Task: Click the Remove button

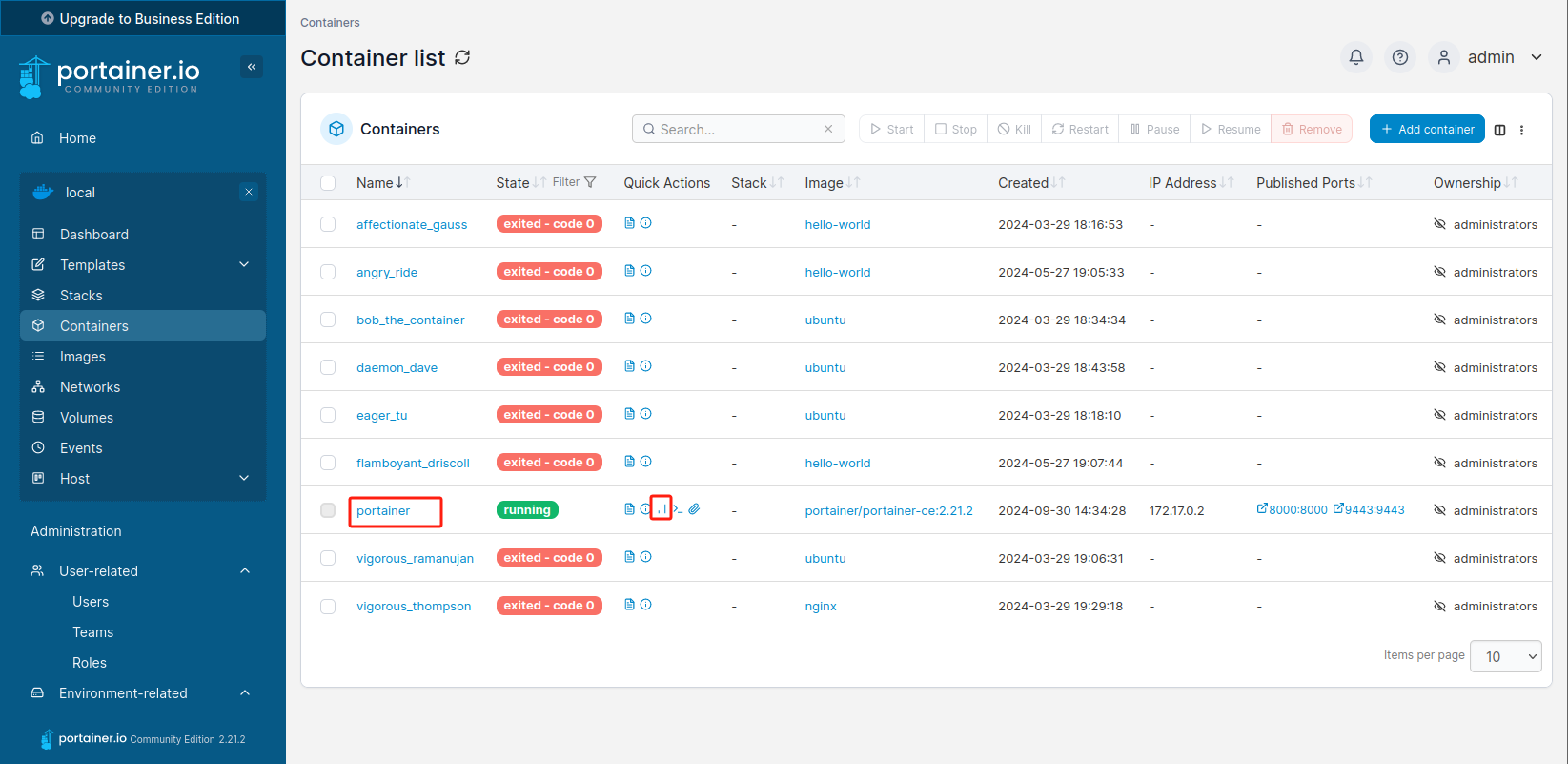Action: point(1312,129)
